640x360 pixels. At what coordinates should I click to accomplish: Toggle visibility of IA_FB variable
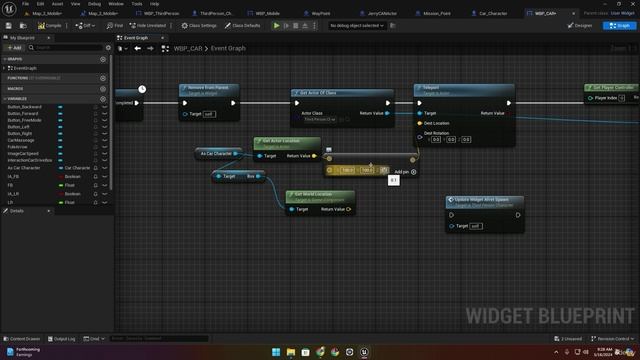[104, 177]
